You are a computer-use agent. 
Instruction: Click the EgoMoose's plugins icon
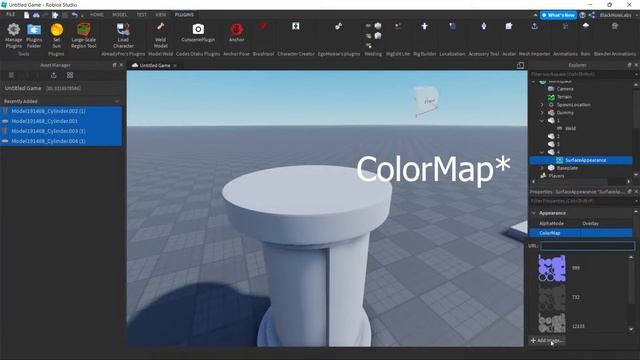coord(338,26)
